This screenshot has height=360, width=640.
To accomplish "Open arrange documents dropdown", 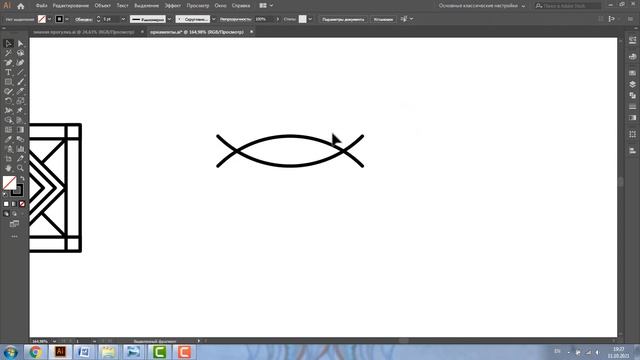I will (x=266, y=6).
